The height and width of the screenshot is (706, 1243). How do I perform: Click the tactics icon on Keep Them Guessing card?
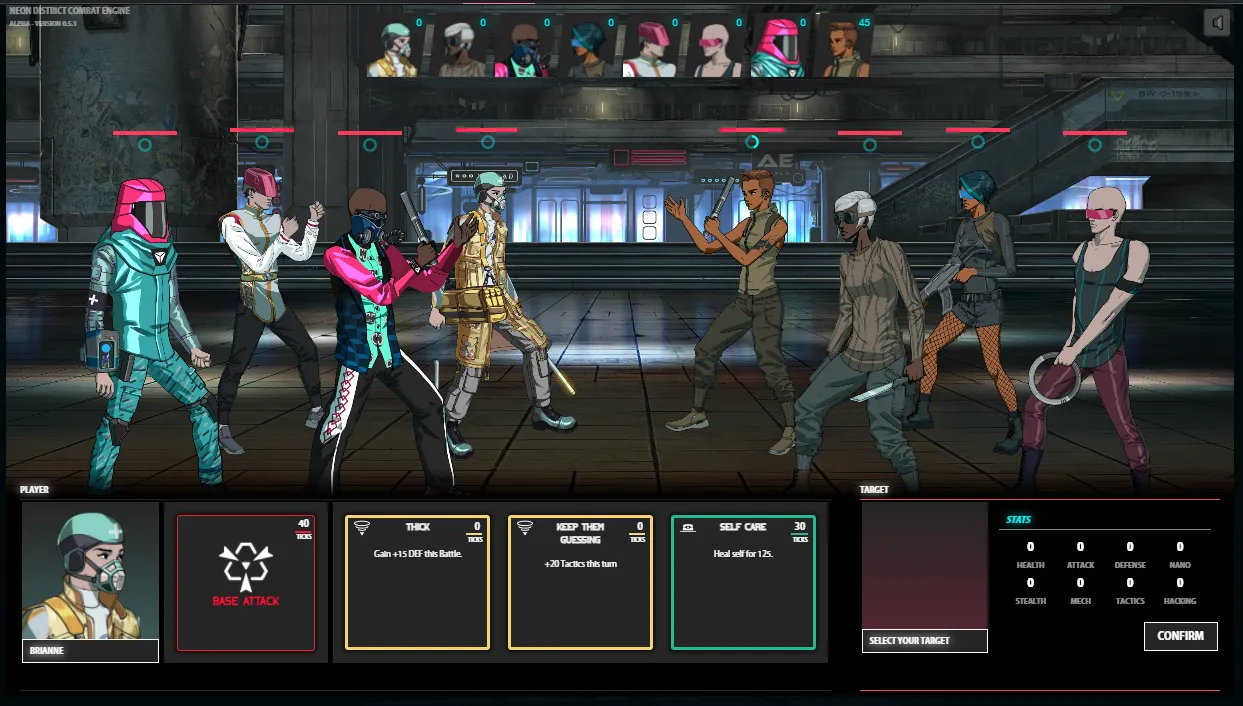tap(525, 528)
